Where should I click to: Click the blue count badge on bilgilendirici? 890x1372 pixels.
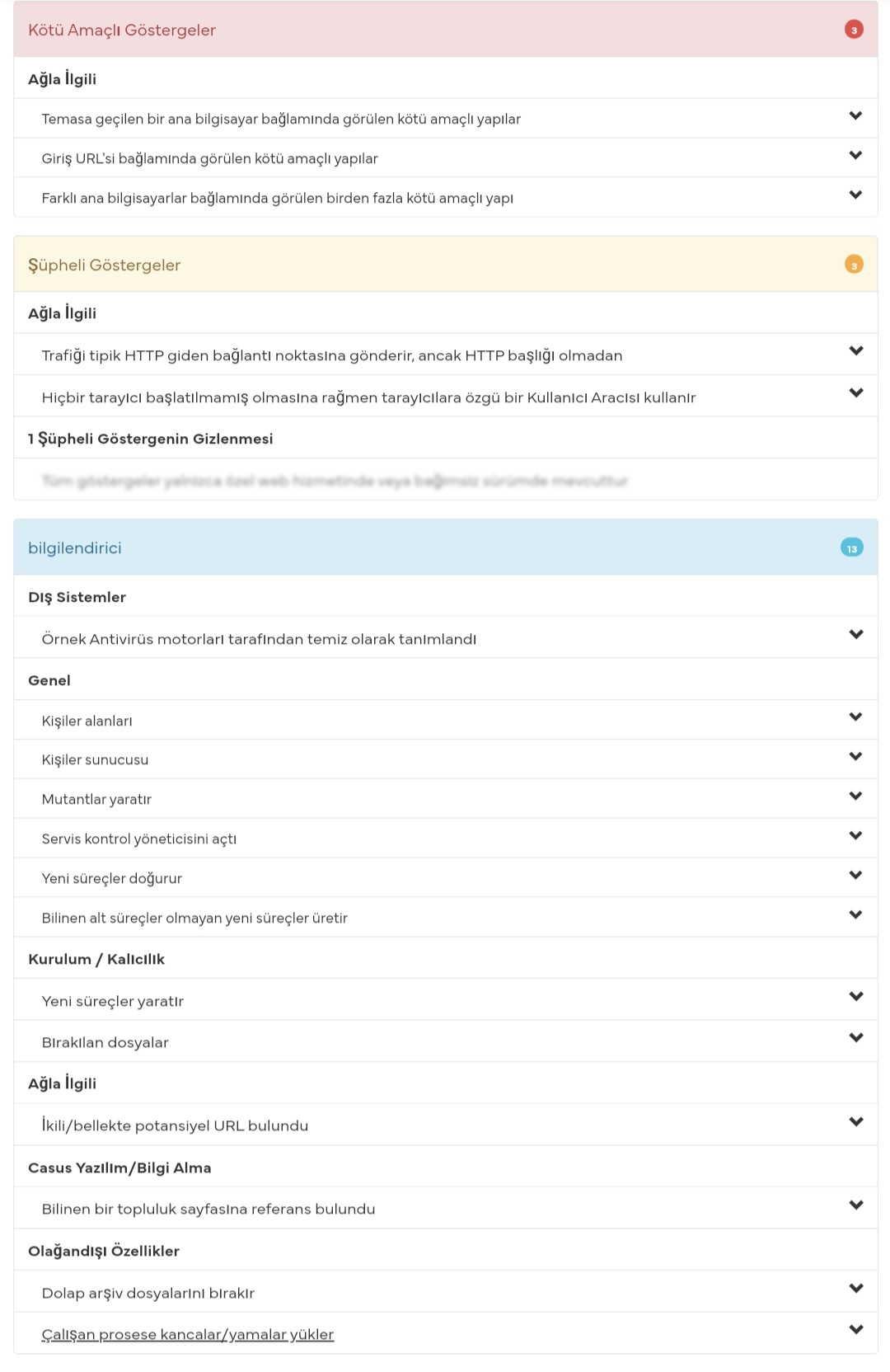[x=852, y=548]
